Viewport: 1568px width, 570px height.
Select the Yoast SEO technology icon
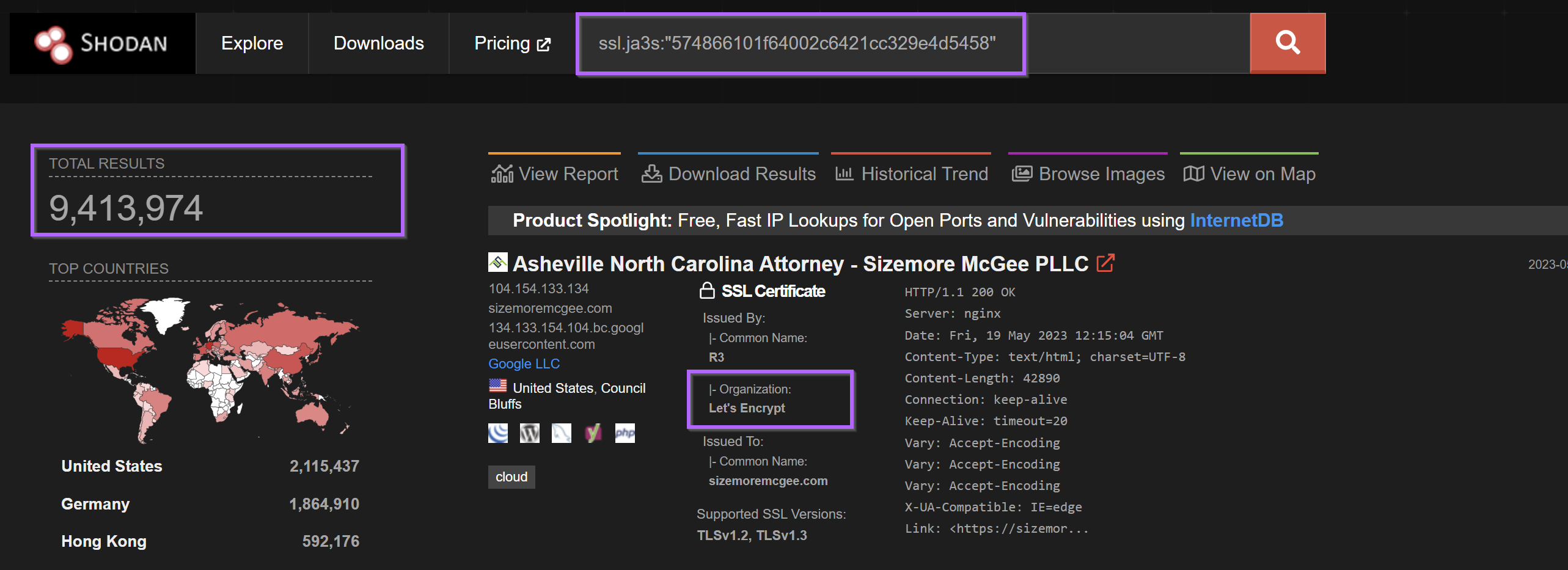[593, 433]
